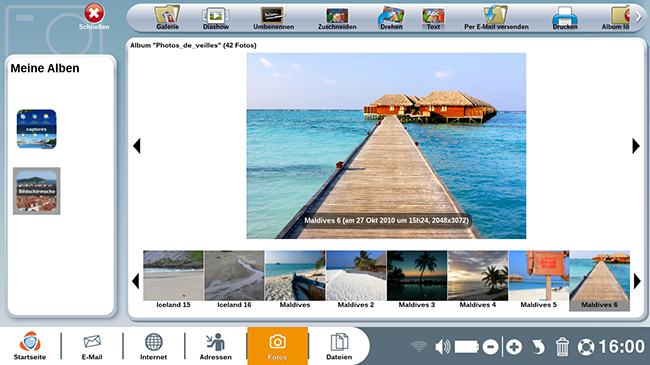Go to previous photo with left arrow
This screenshot has width=650, height=365.
tap(137, 146)
